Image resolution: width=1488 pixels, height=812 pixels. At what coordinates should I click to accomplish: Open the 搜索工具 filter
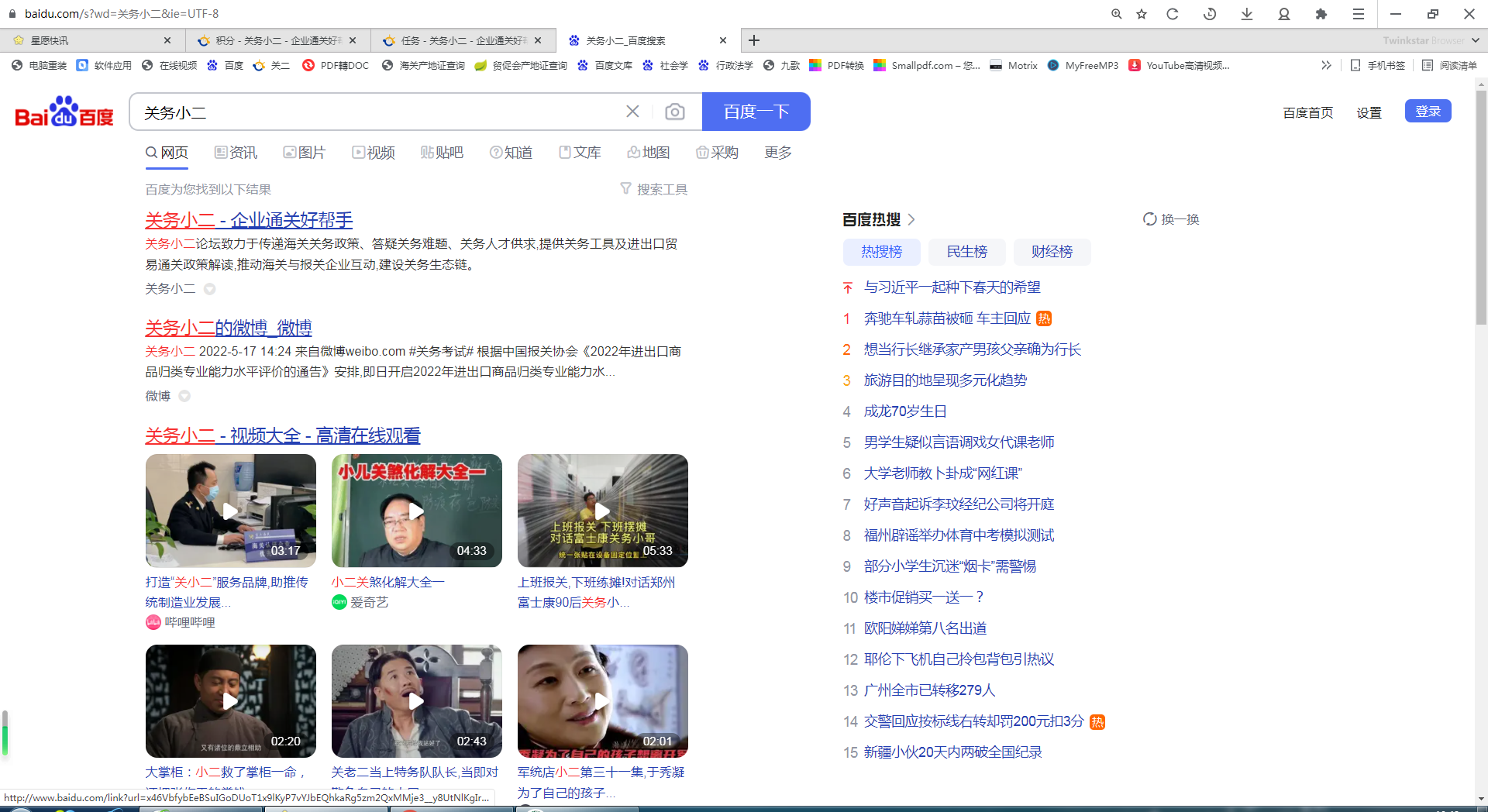654,189
